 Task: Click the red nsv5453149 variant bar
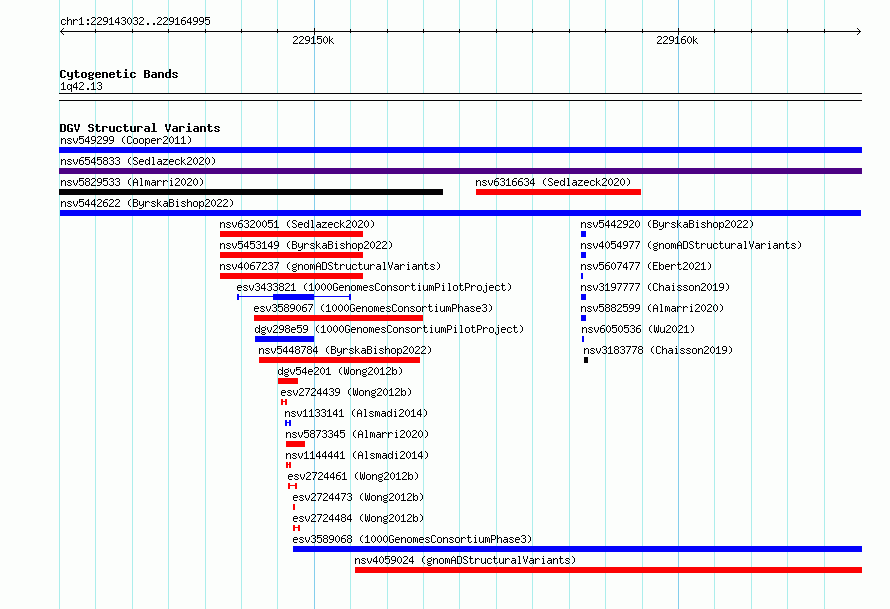pos(291,255)
